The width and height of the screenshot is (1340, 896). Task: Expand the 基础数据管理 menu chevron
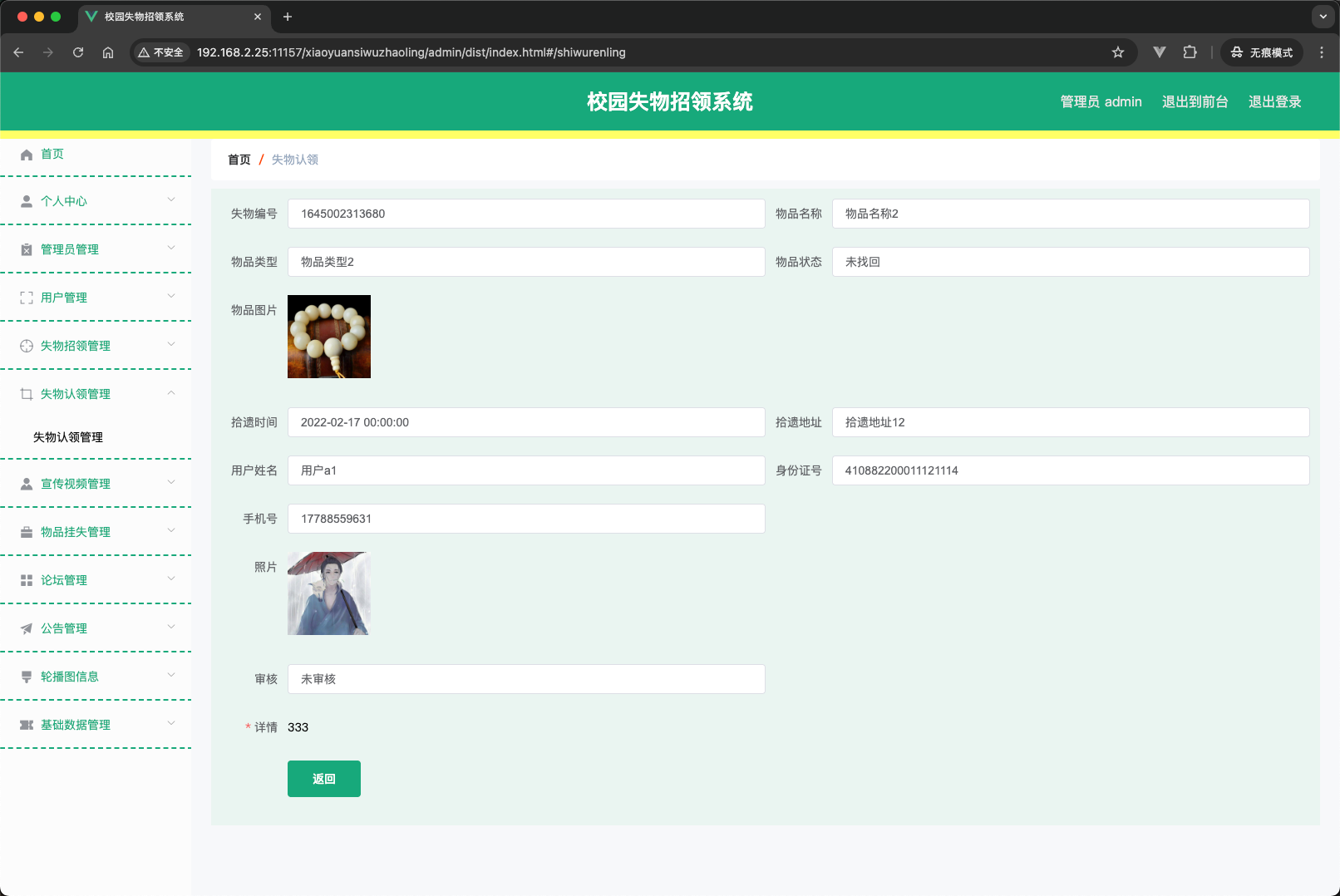tap(171, 723)
